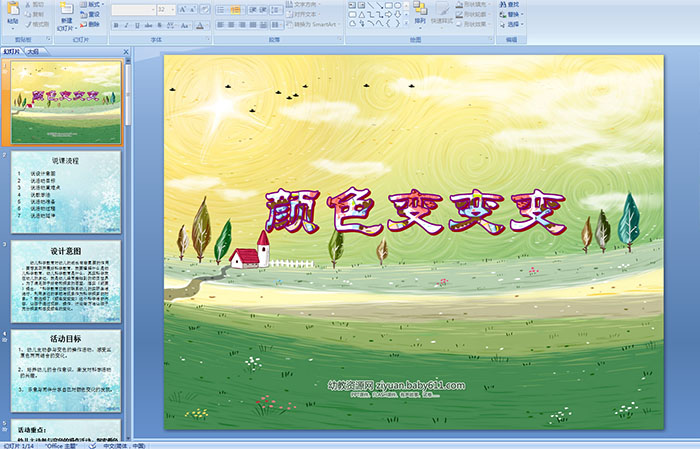This screenshot has height=449, width=700.
Task: Select the oval shape in the shapes gallery
Action: [397, 5]
